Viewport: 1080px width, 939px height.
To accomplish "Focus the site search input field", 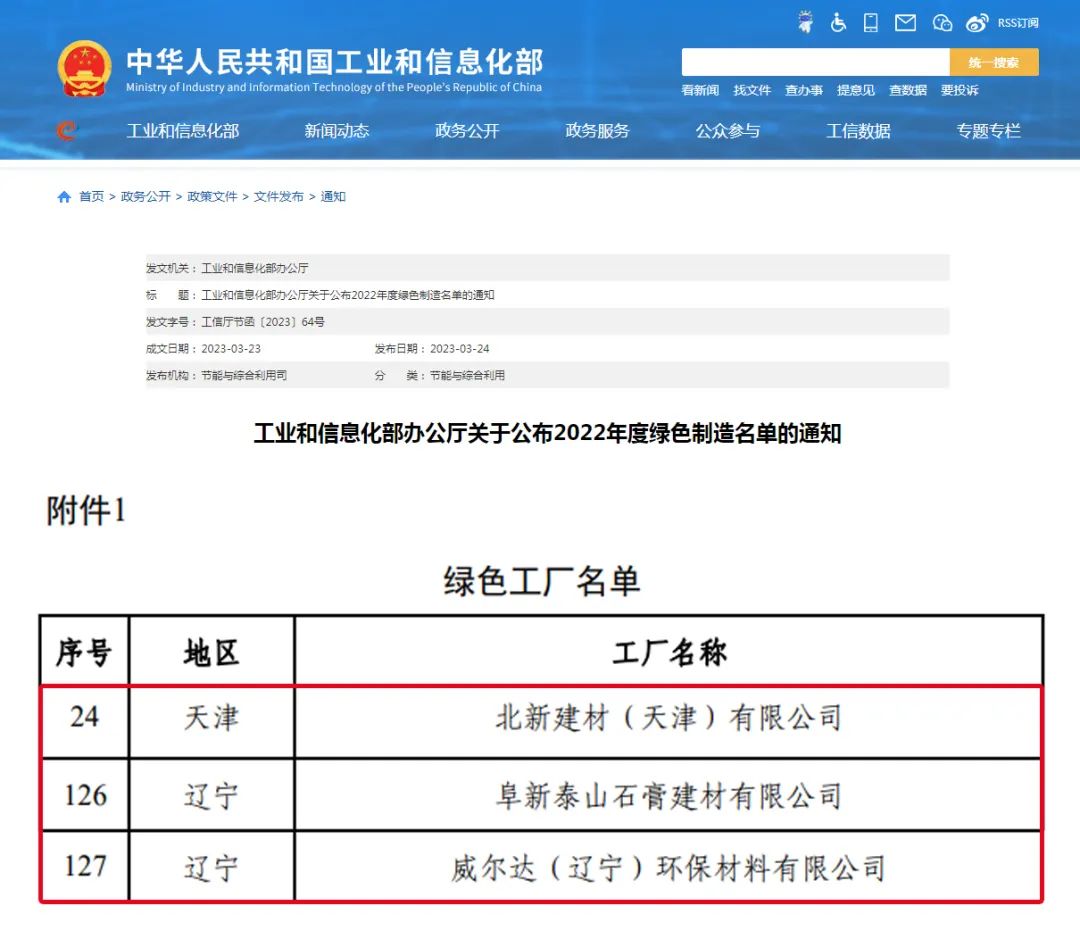I will pos(816,62).
